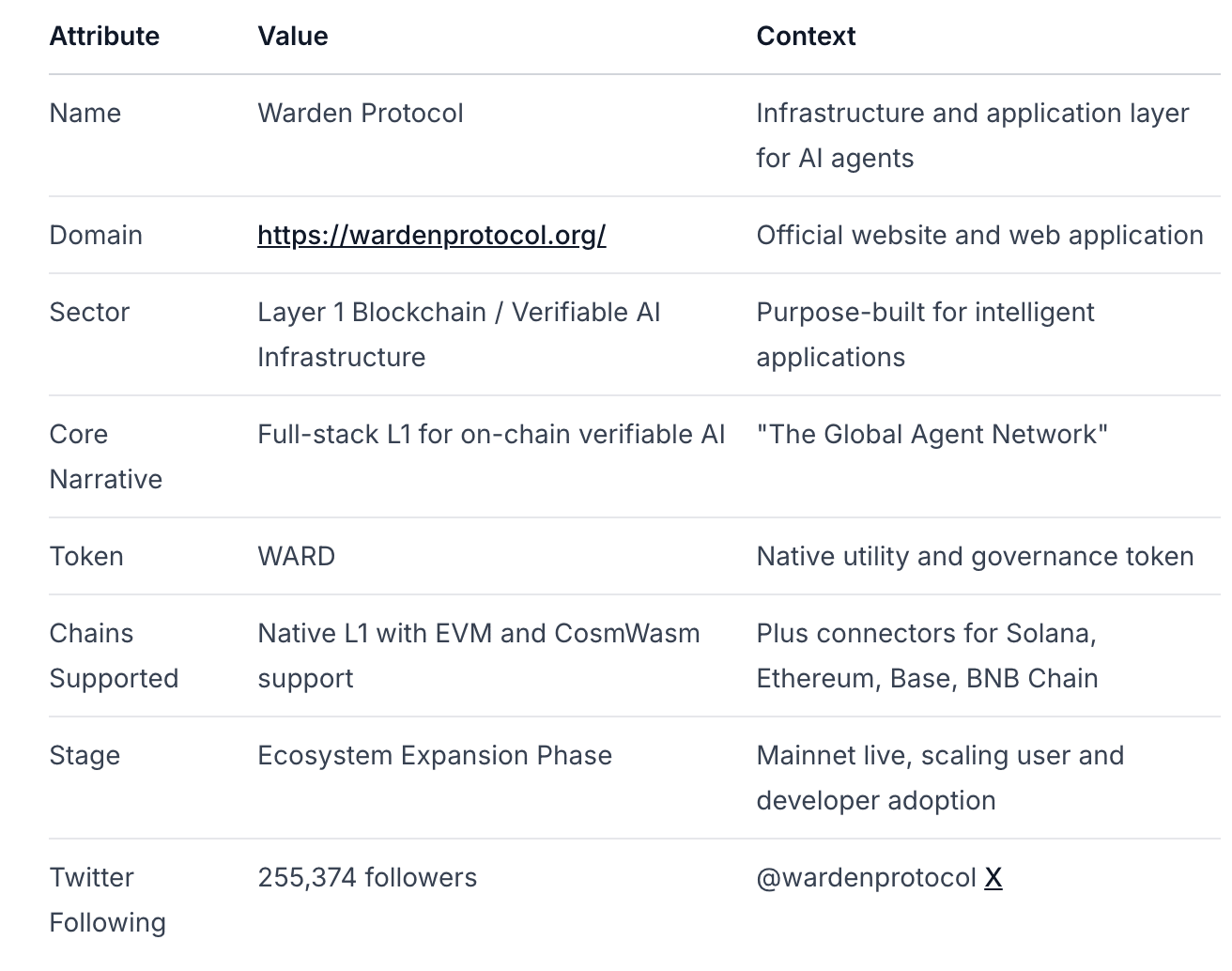Viewport: 1232px width, 971px height.
Task: Select the 255,374 followers text
Action: point(367,877)
